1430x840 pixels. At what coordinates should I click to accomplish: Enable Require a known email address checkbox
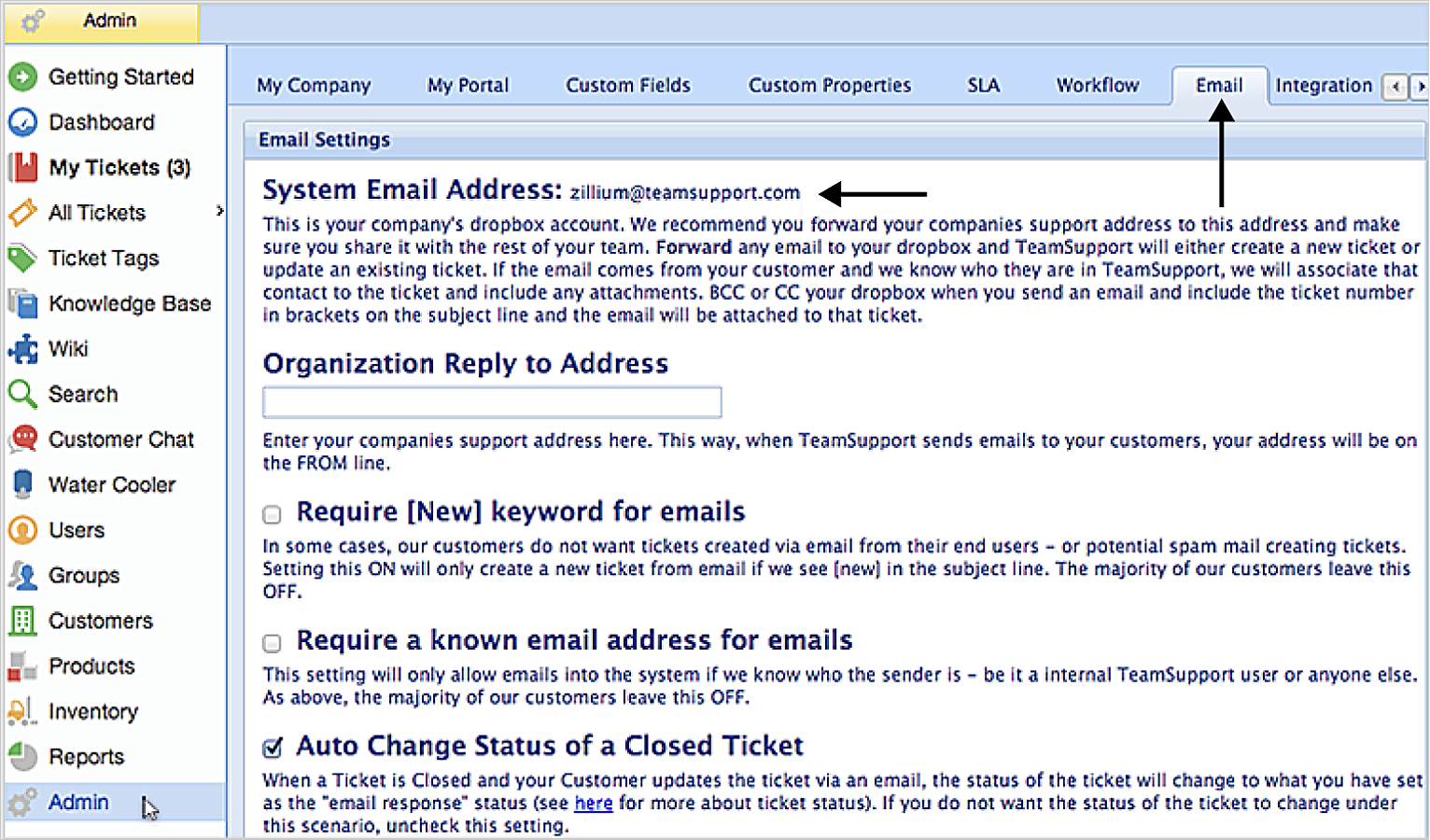click(x=272, y=643)
